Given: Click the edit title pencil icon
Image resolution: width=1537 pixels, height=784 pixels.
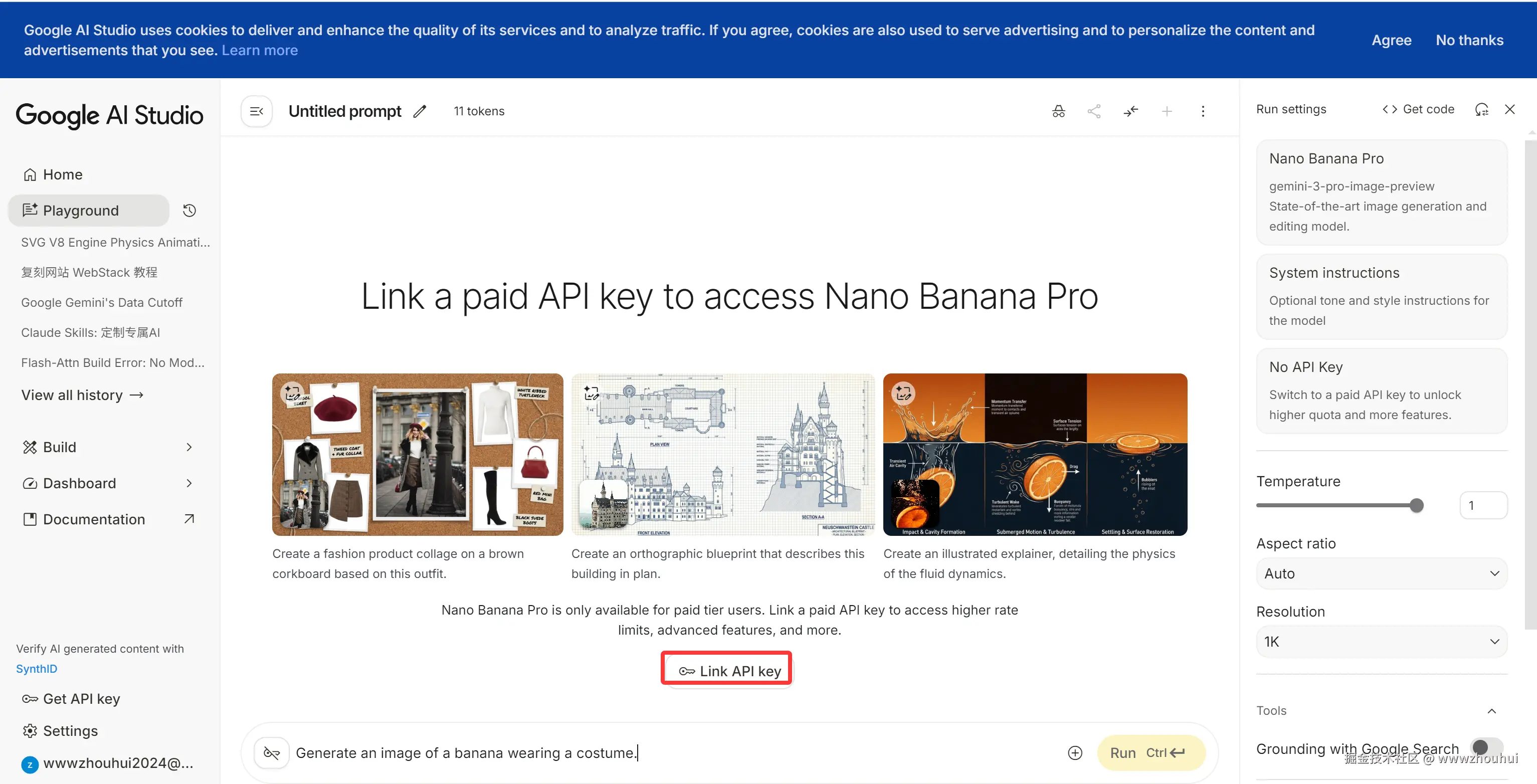Looking at the screenshot, I should pyautogui.click(x=420, y=111).
